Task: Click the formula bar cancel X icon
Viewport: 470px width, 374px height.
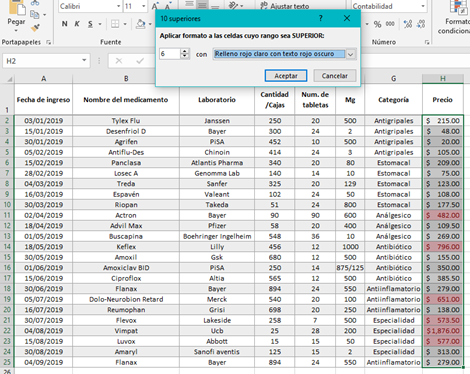Action: [119, 61]
